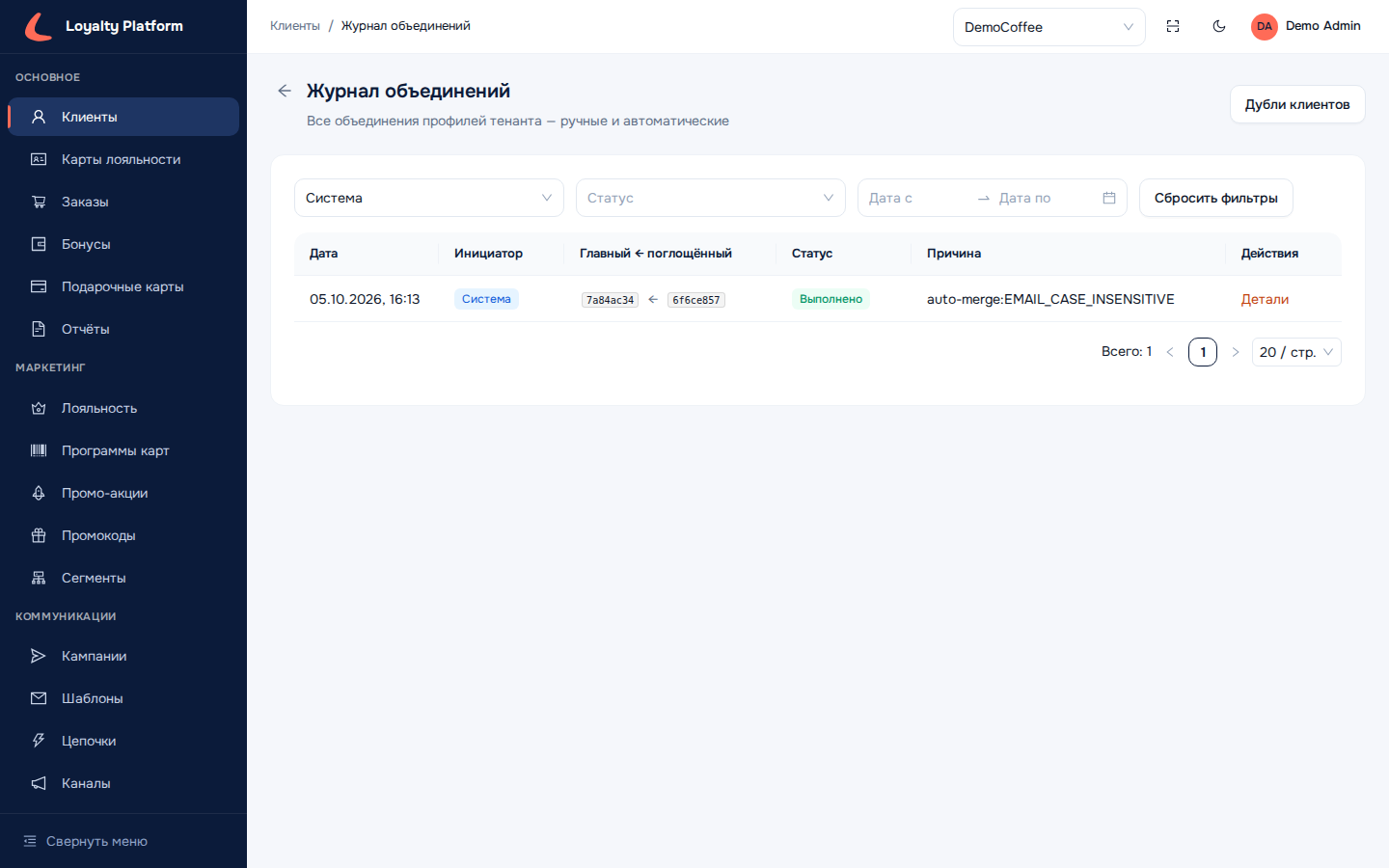Click the Клиенты breadcrumb link
Screen dimensions: 1389x868
tap(295, 26)
